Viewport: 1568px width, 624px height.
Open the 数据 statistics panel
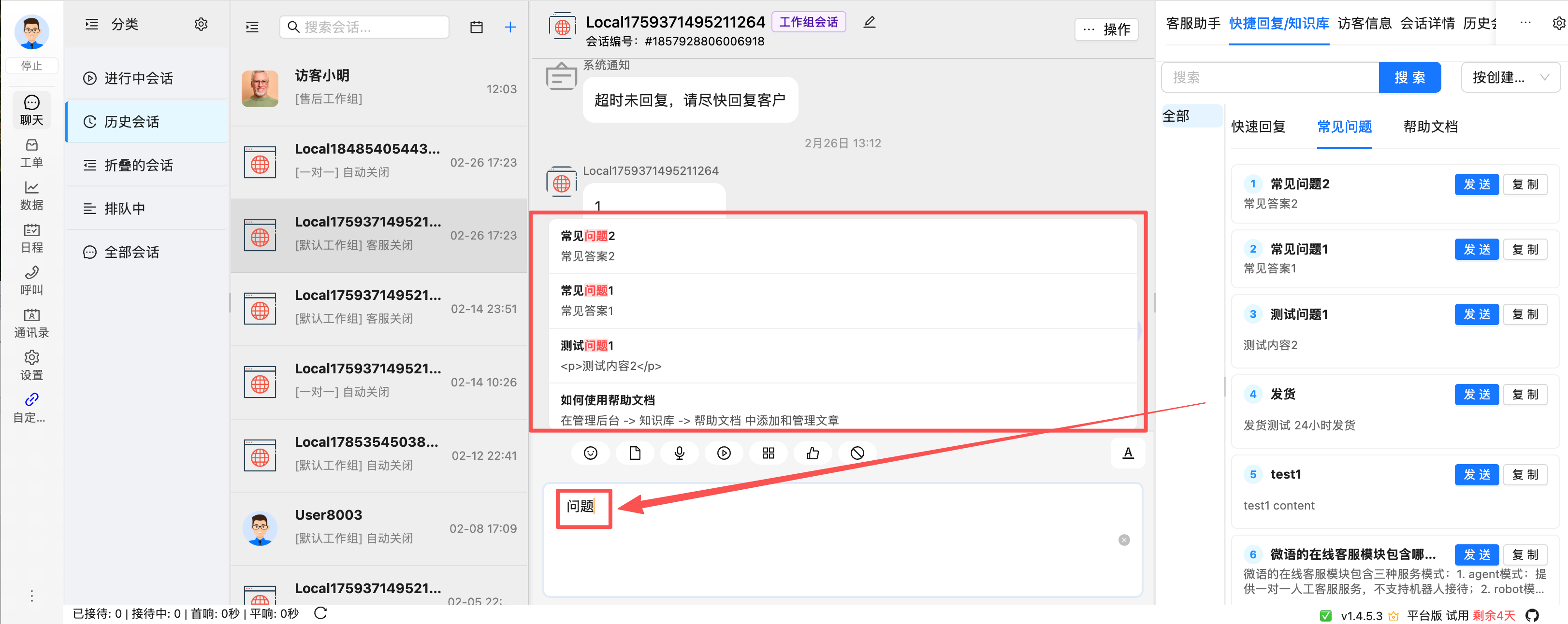pyautogui.click(x=31, y=195)
